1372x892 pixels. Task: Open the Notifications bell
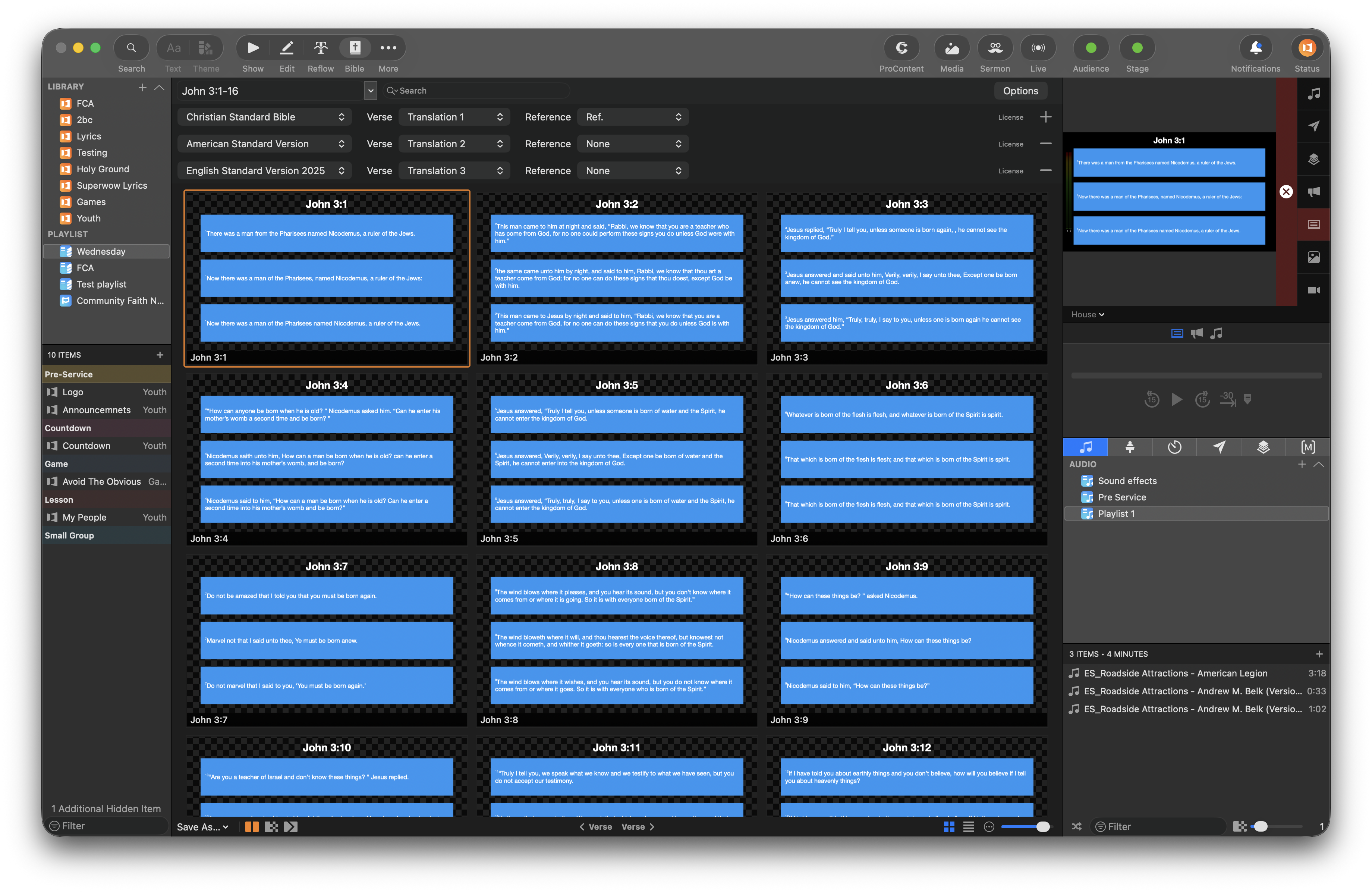pos(1256,48)
